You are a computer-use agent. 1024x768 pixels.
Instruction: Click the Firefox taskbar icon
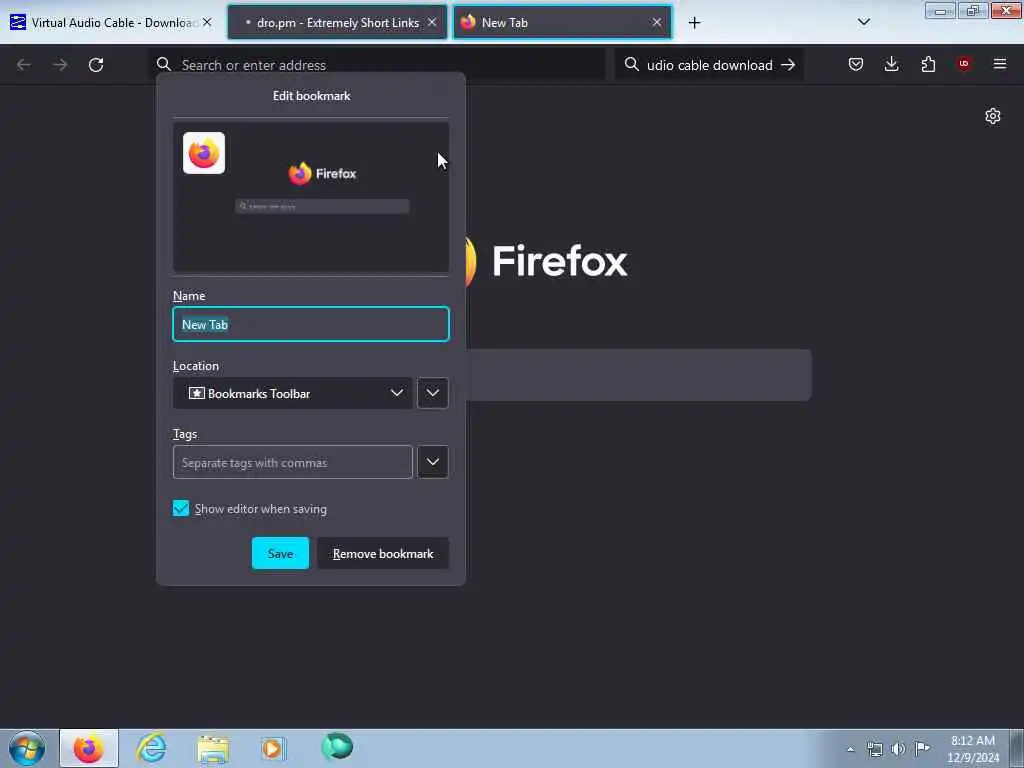(x=89, y=748)
